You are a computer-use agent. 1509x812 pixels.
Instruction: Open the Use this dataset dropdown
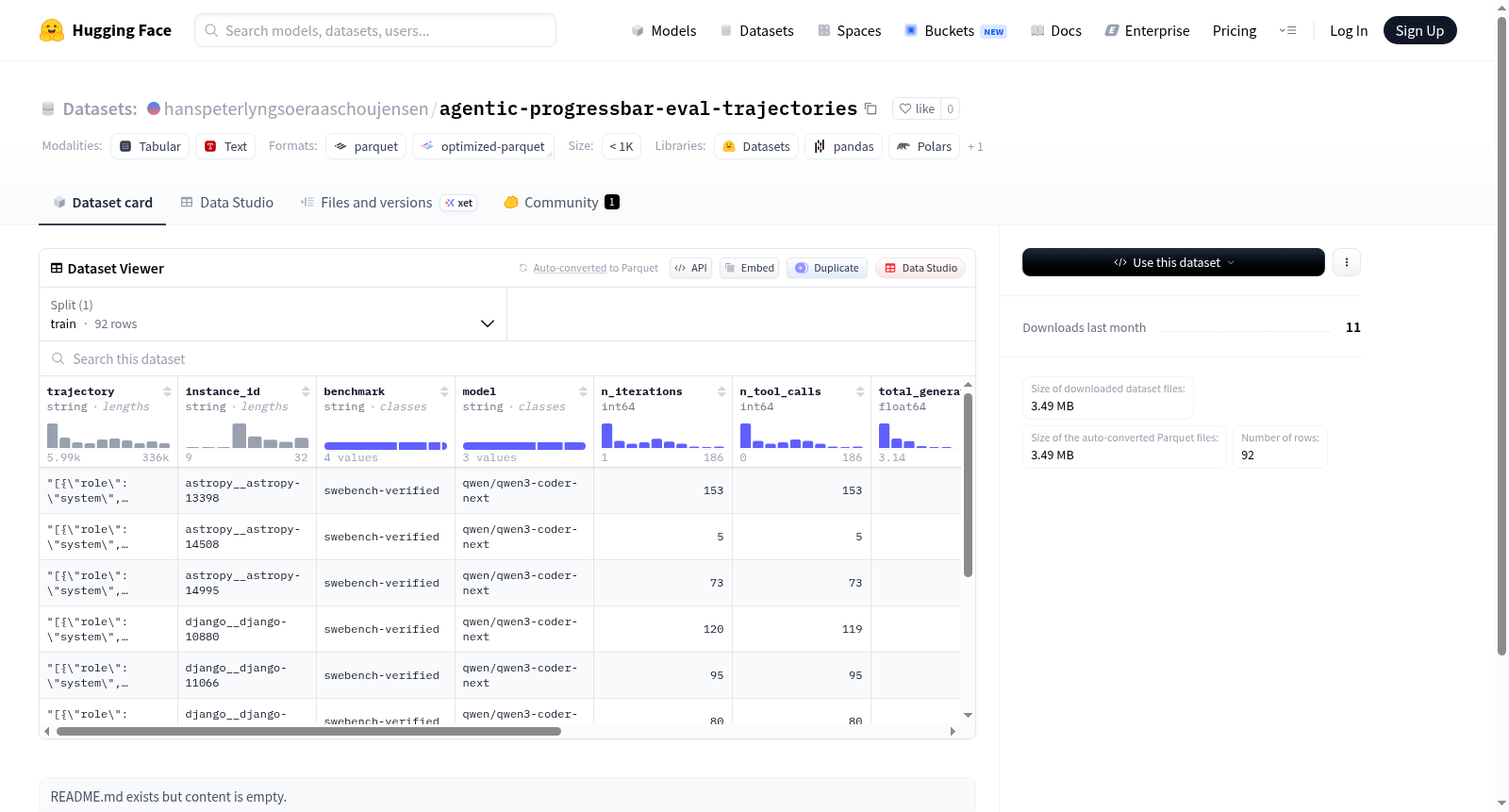(1173, 262)
